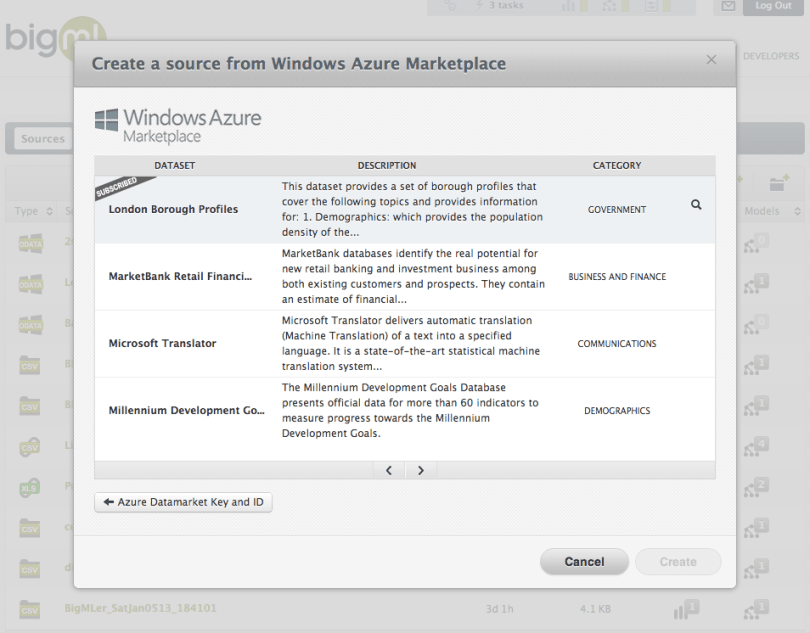This screenshot has height=633, width=810.
Task: Click the Azure Datamarket Key and ID button
Action: (x=183, y=503)
